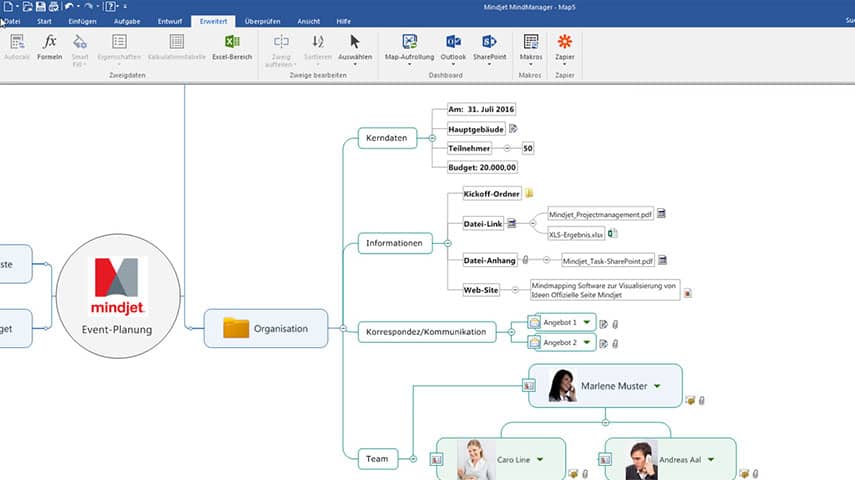
Task: Click the New document icon in quick access toolbar
Action: click(x=8, y=7)
